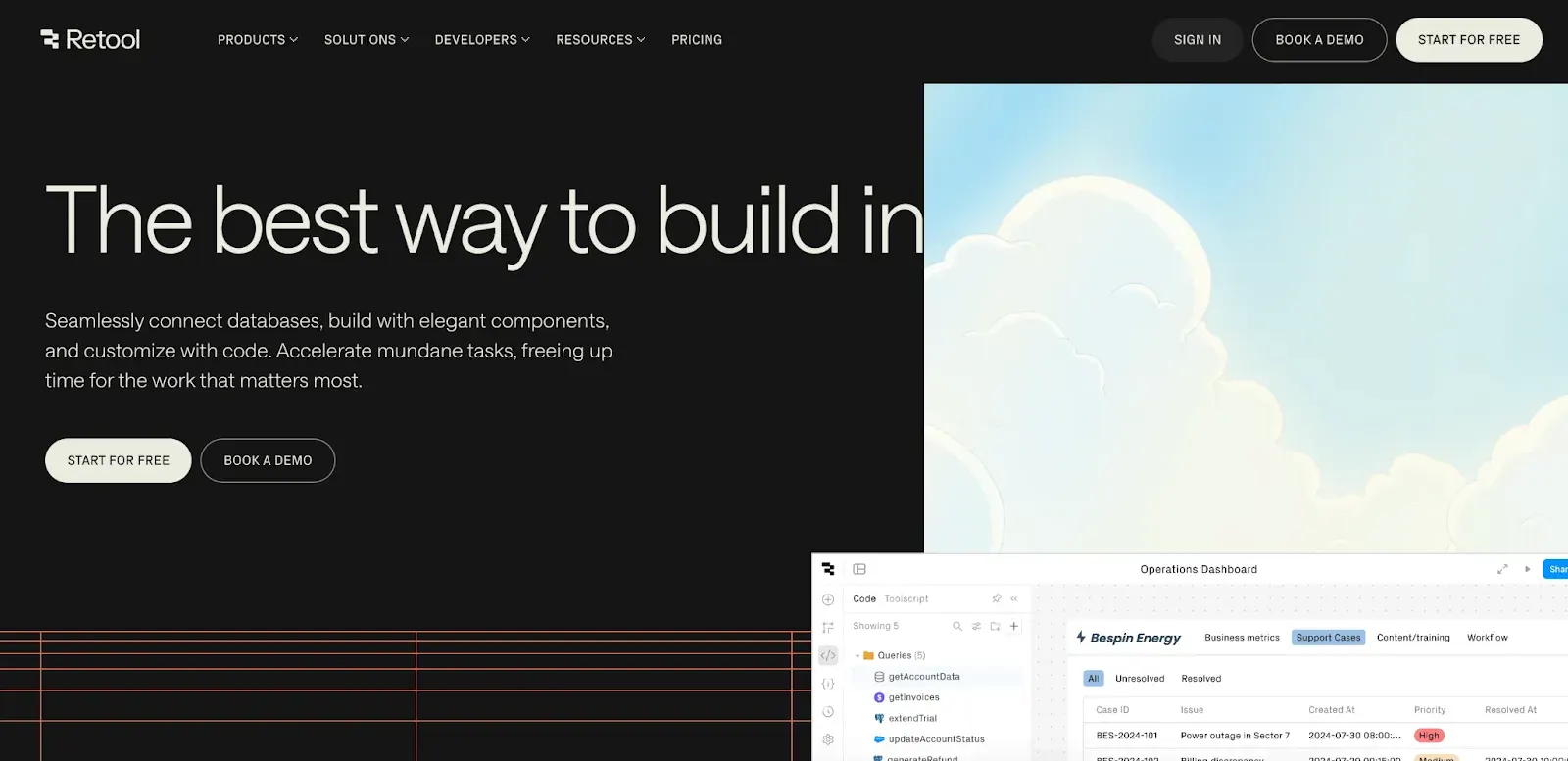Open the settings gear icon in sidebar
Viewport: 1568px width, 761px height.
tap(828, 739)
